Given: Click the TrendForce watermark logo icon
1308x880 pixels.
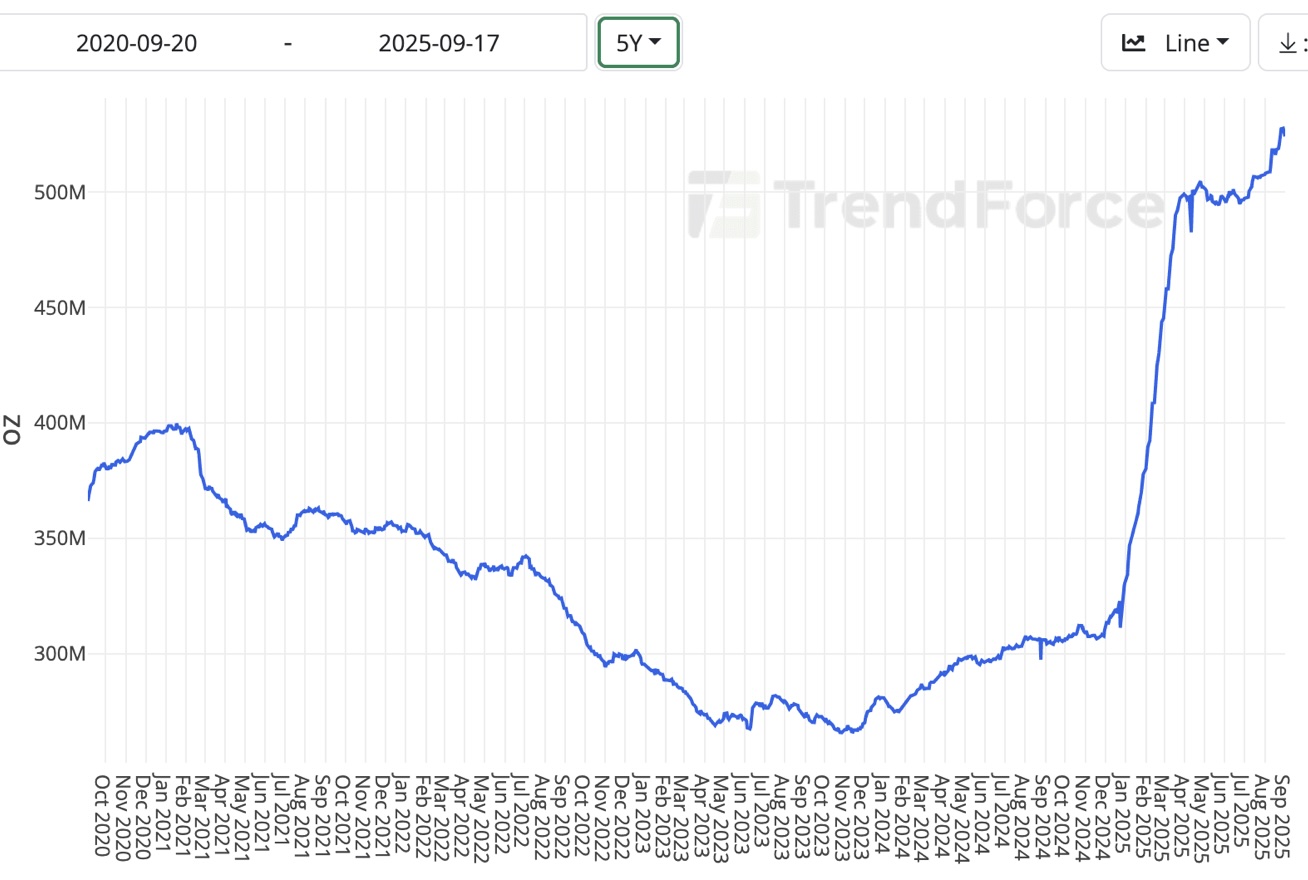Looking at the screenshot, I should (x=725, y=204).
